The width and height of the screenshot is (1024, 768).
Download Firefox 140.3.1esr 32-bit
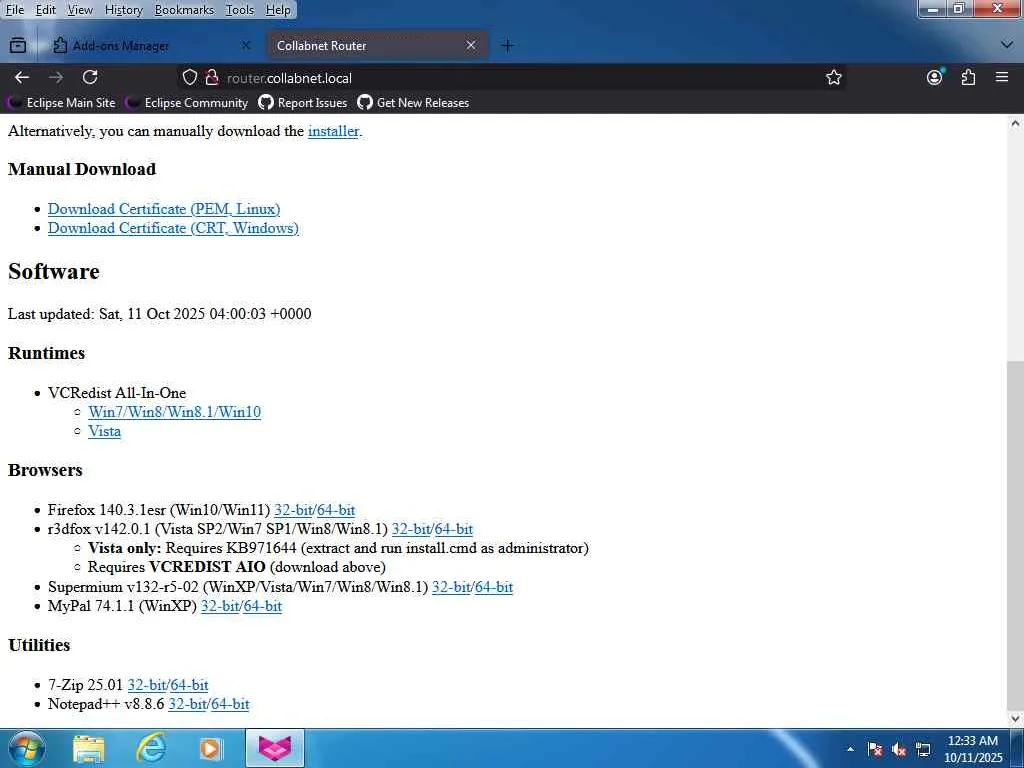[x=293, y=510]
